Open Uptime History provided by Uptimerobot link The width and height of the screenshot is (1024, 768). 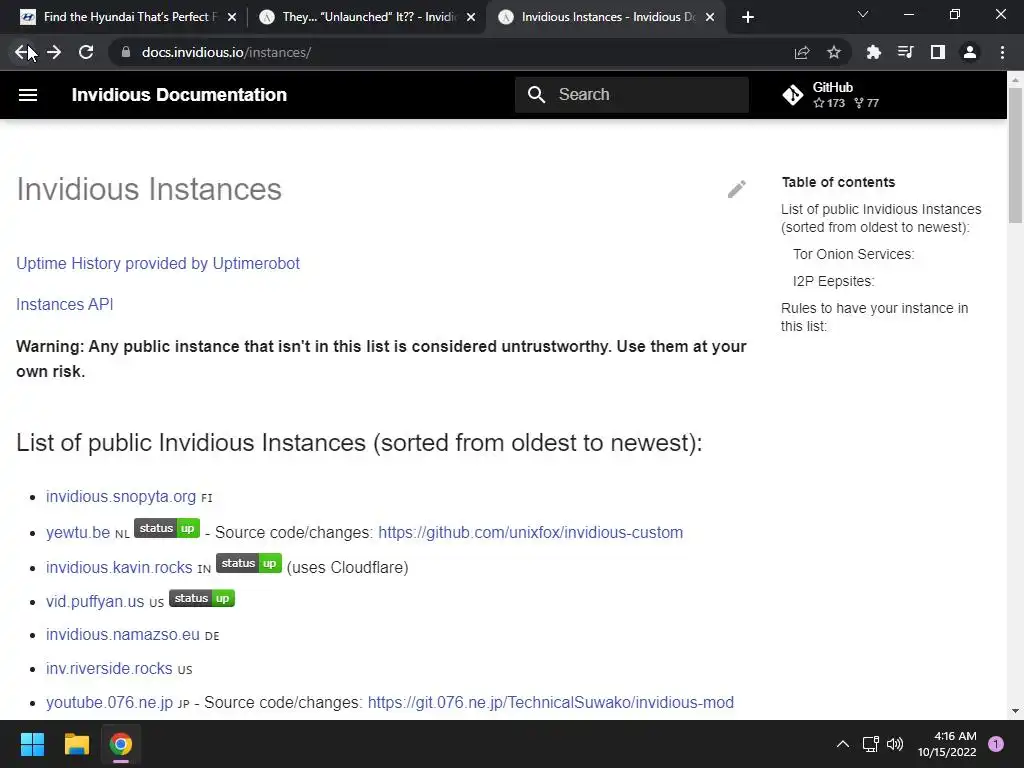pos(158,263)
